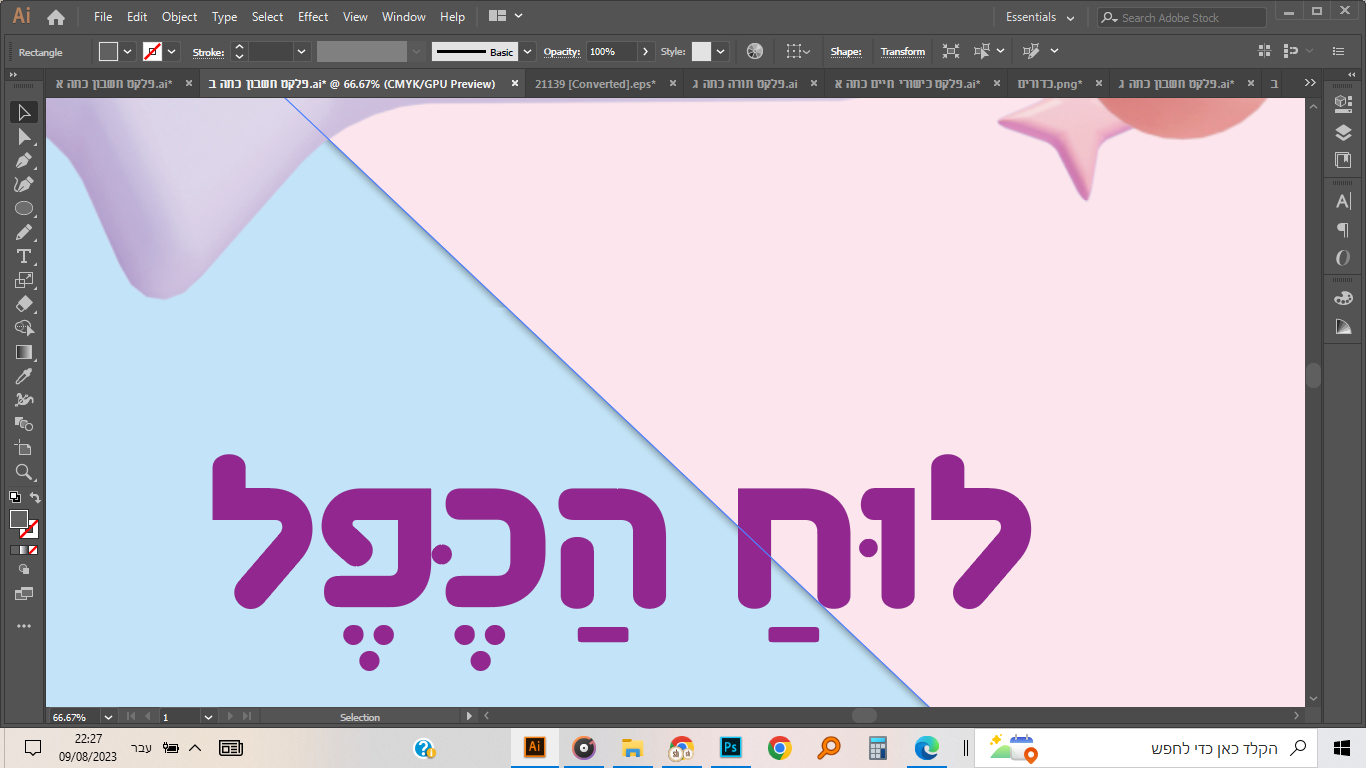
Task: Open the OpenType panel icon
Action: (1343, 258)
